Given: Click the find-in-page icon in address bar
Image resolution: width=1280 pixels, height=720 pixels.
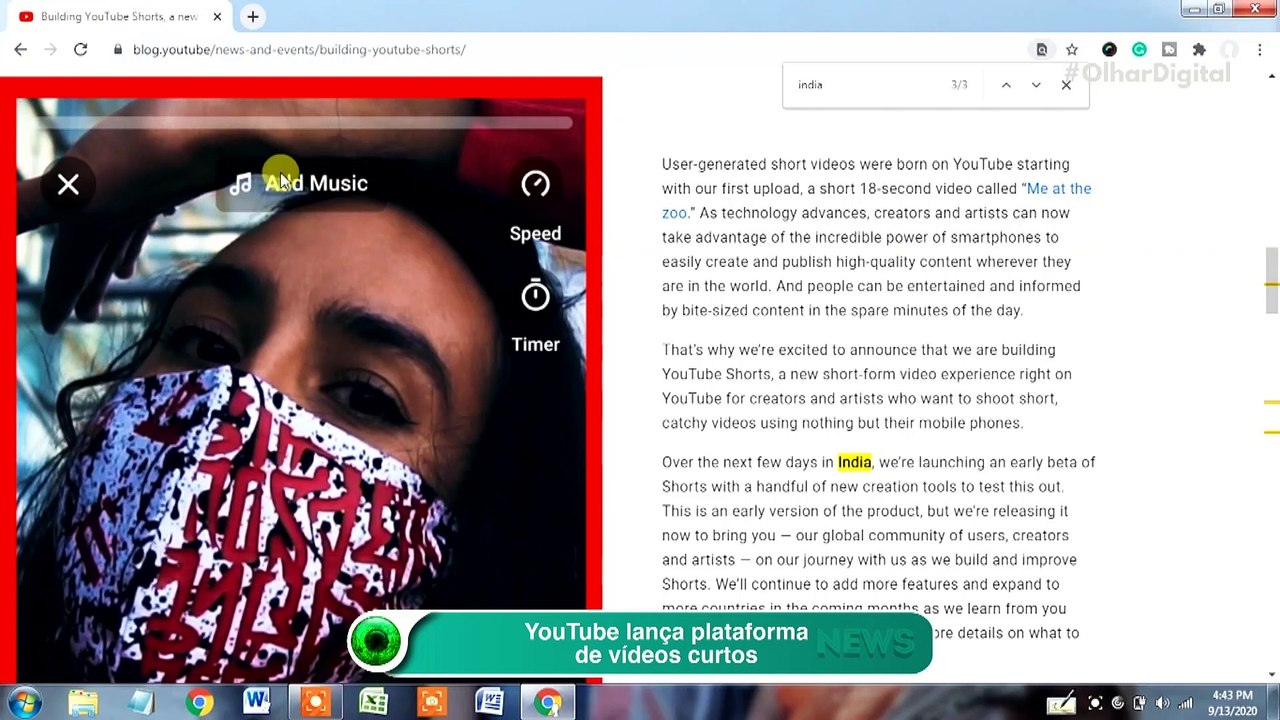Looking at the screenshot, I should point(1042,49).
